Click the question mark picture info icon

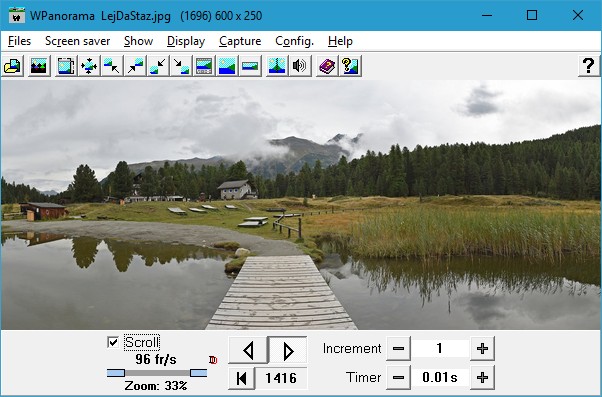pos(350,66)
